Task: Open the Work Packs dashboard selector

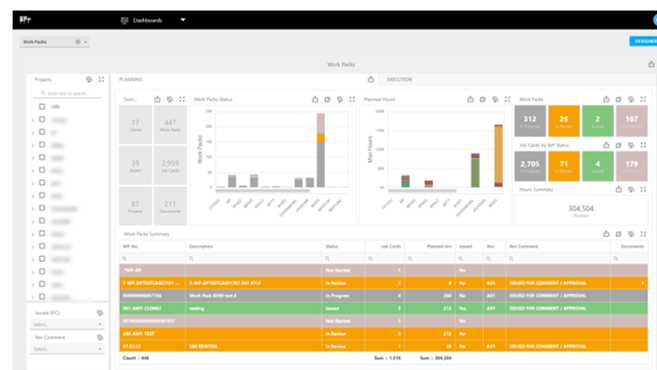Action: pyautogui.click(x=54, y=42)
